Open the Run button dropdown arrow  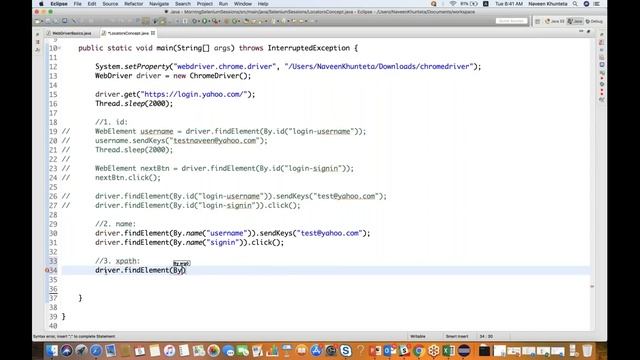point(209,21)
